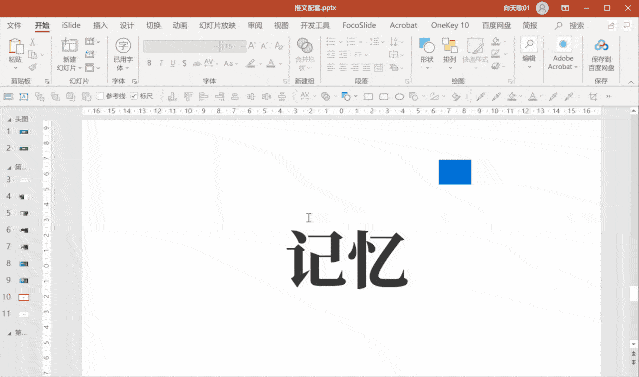The width and height of the screenshot is (639, 377).
Task: Collapse the ribbon with the chevron
Action: 631,82
